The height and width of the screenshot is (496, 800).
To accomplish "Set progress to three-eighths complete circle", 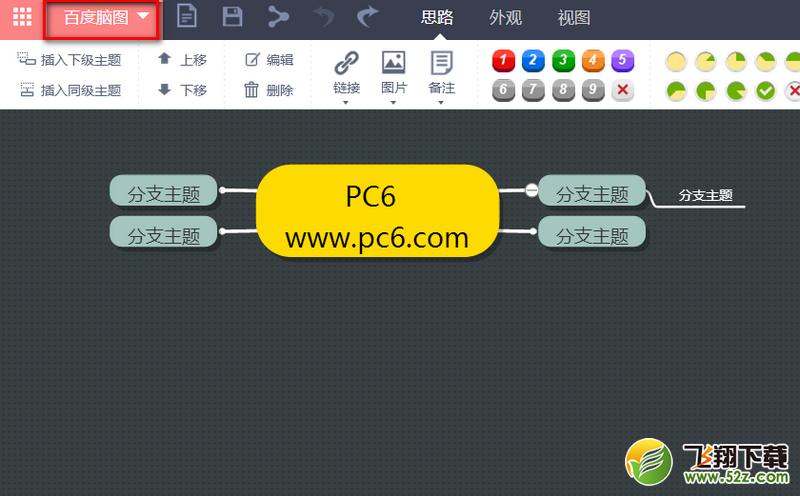I will pyautogui.click(x=766, y=62).
